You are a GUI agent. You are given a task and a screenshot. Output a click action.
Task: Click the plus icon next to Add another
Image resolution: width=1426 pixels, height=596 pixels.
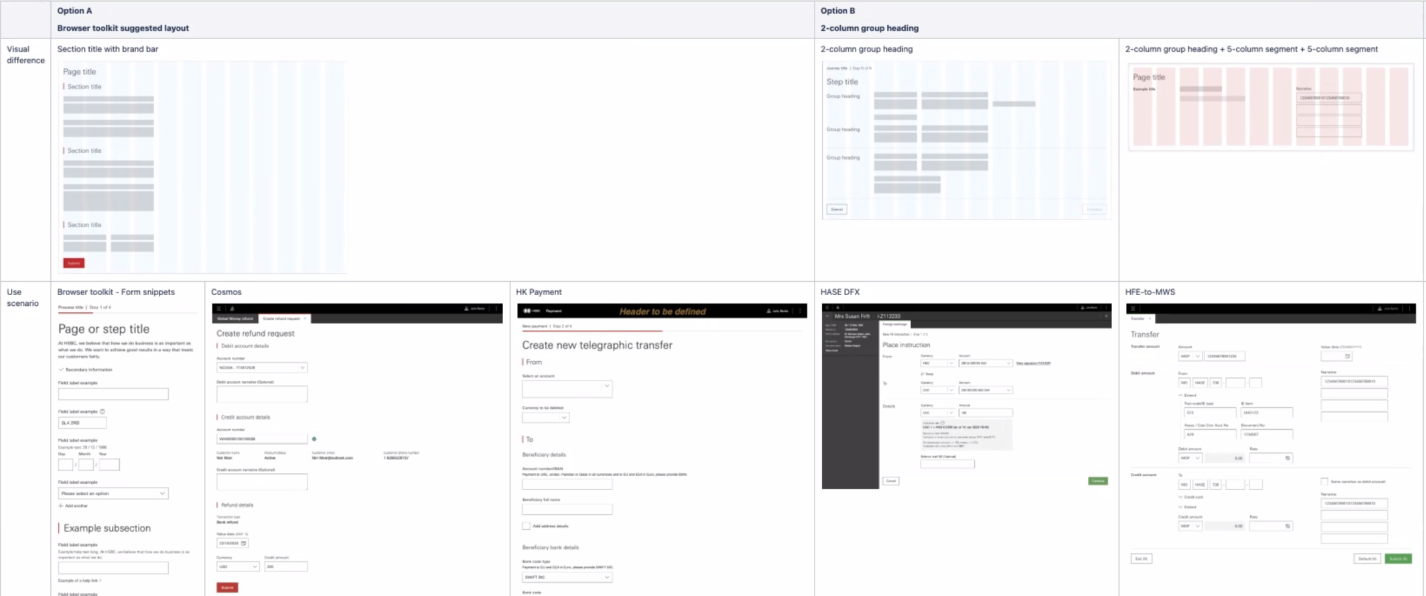click(61, 507)
